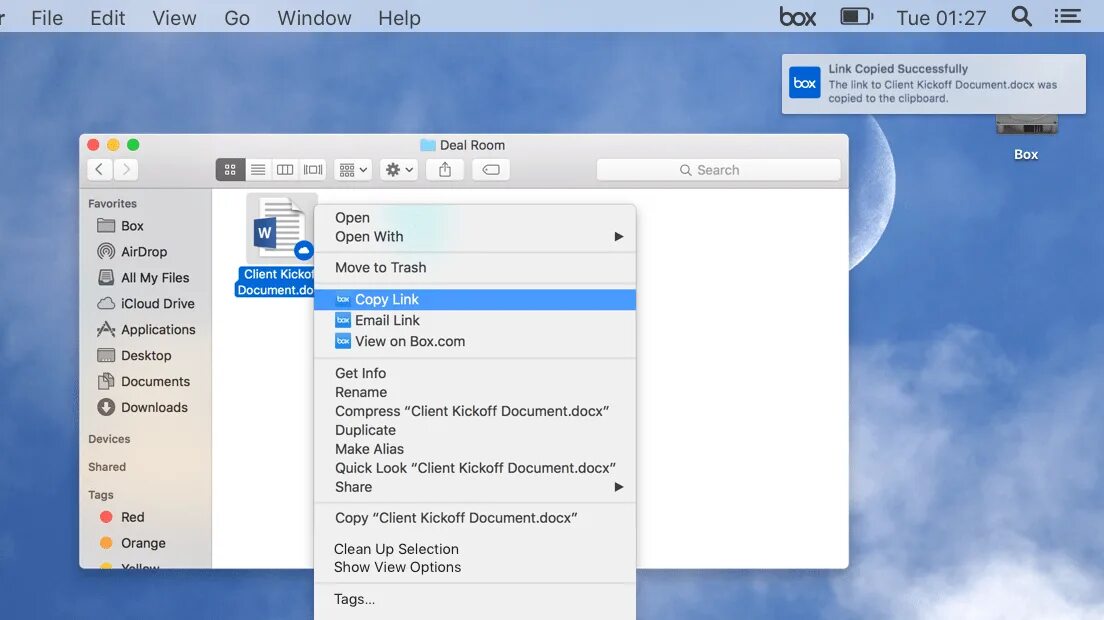
Task: Choose Copy "Client Kickoff Document.docx"
Action: [475, 518]
